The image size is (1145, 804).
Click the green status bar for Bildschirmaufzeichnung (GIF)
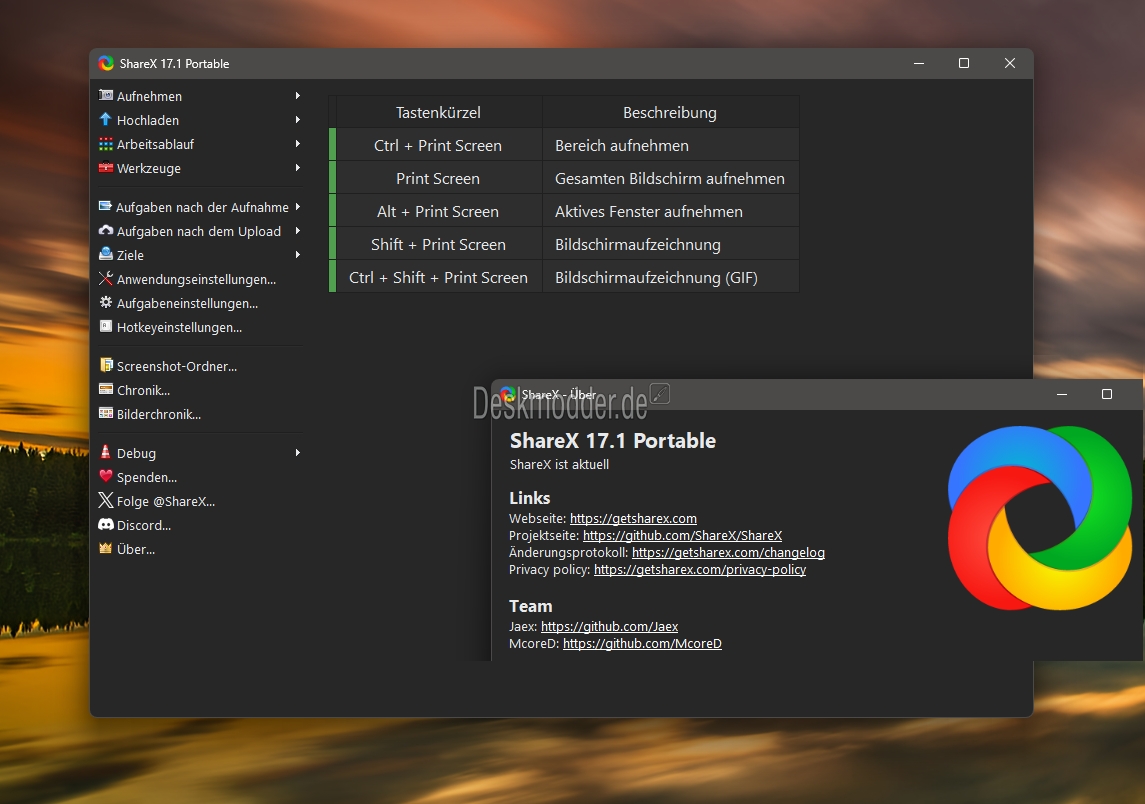333,277
